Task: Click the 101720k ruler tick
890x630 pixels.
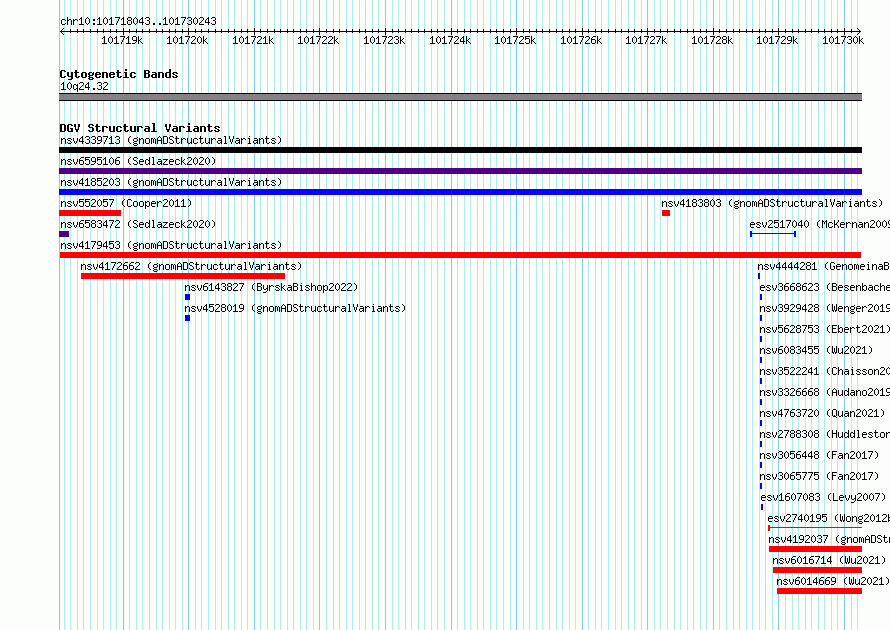Action: pyautogui.click(x=187, y=40)
